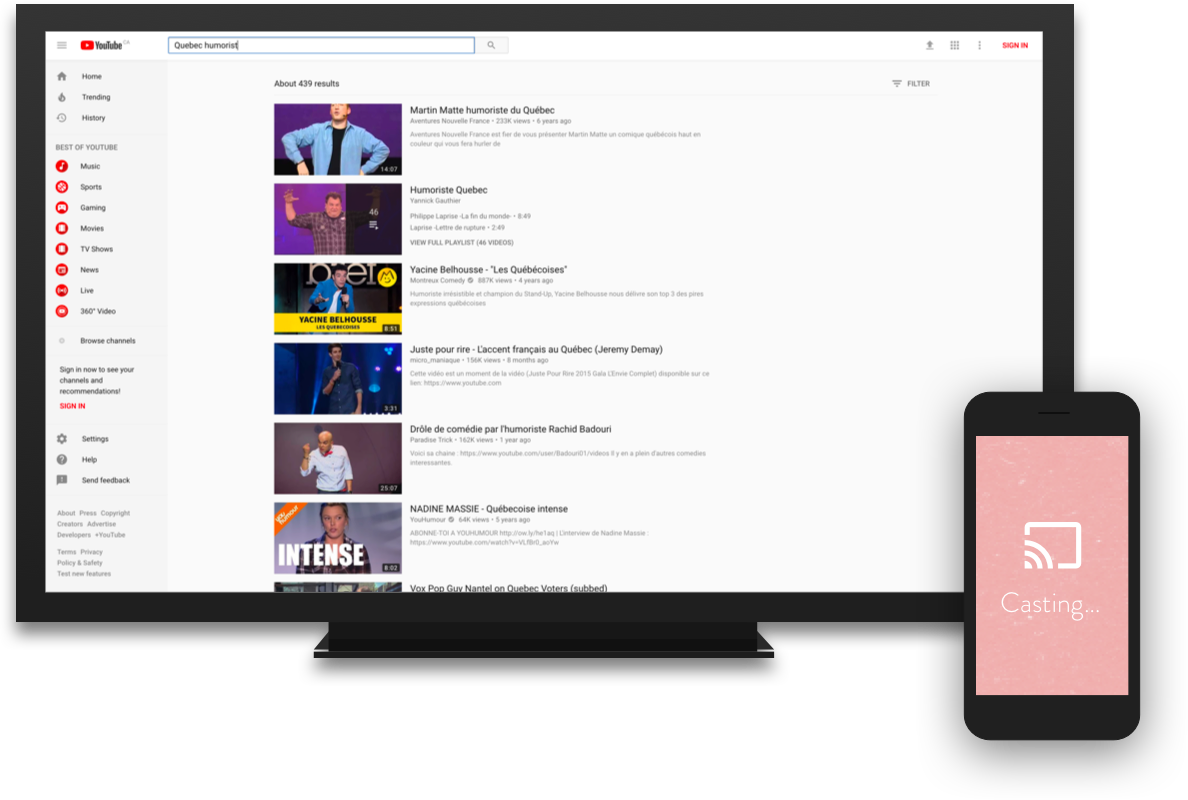The width and height of the screenshot is (1188, 800).
Task: Click Philippe Laprise -La fin du monde
Action: coord(471,217)
